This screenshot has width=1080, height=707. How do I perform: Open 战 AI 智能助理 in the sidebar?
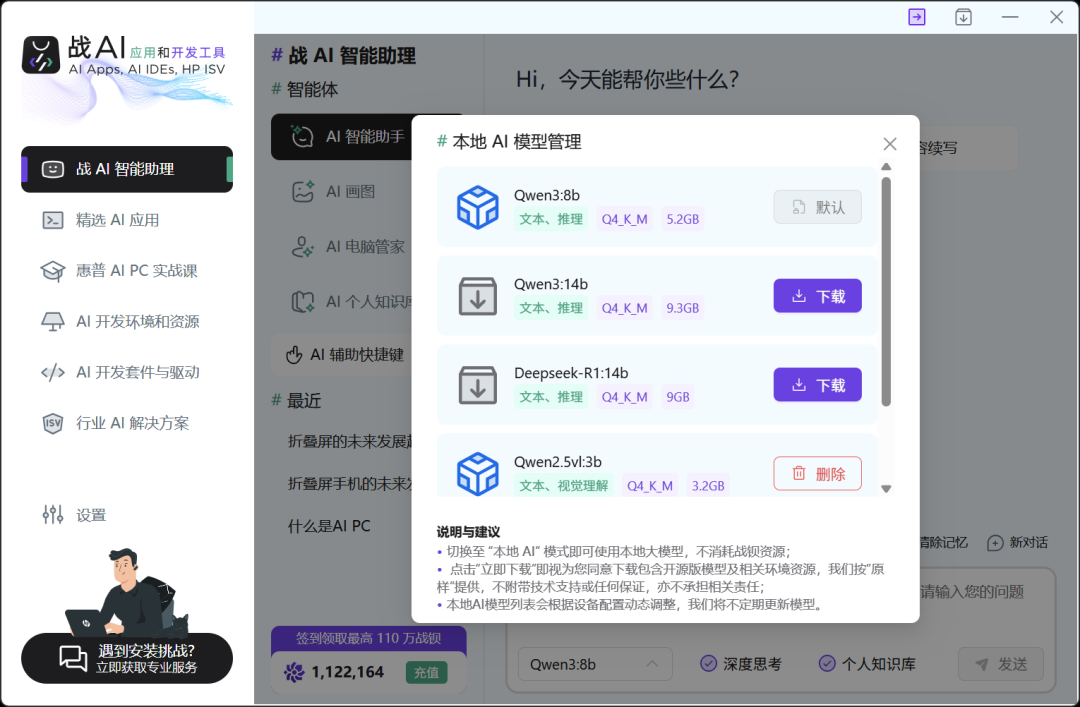127,169
